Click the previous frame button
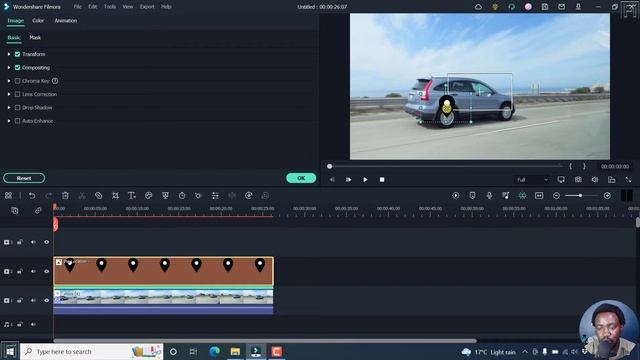This screenshot has width=640, height=360. [x=332, y=180]
